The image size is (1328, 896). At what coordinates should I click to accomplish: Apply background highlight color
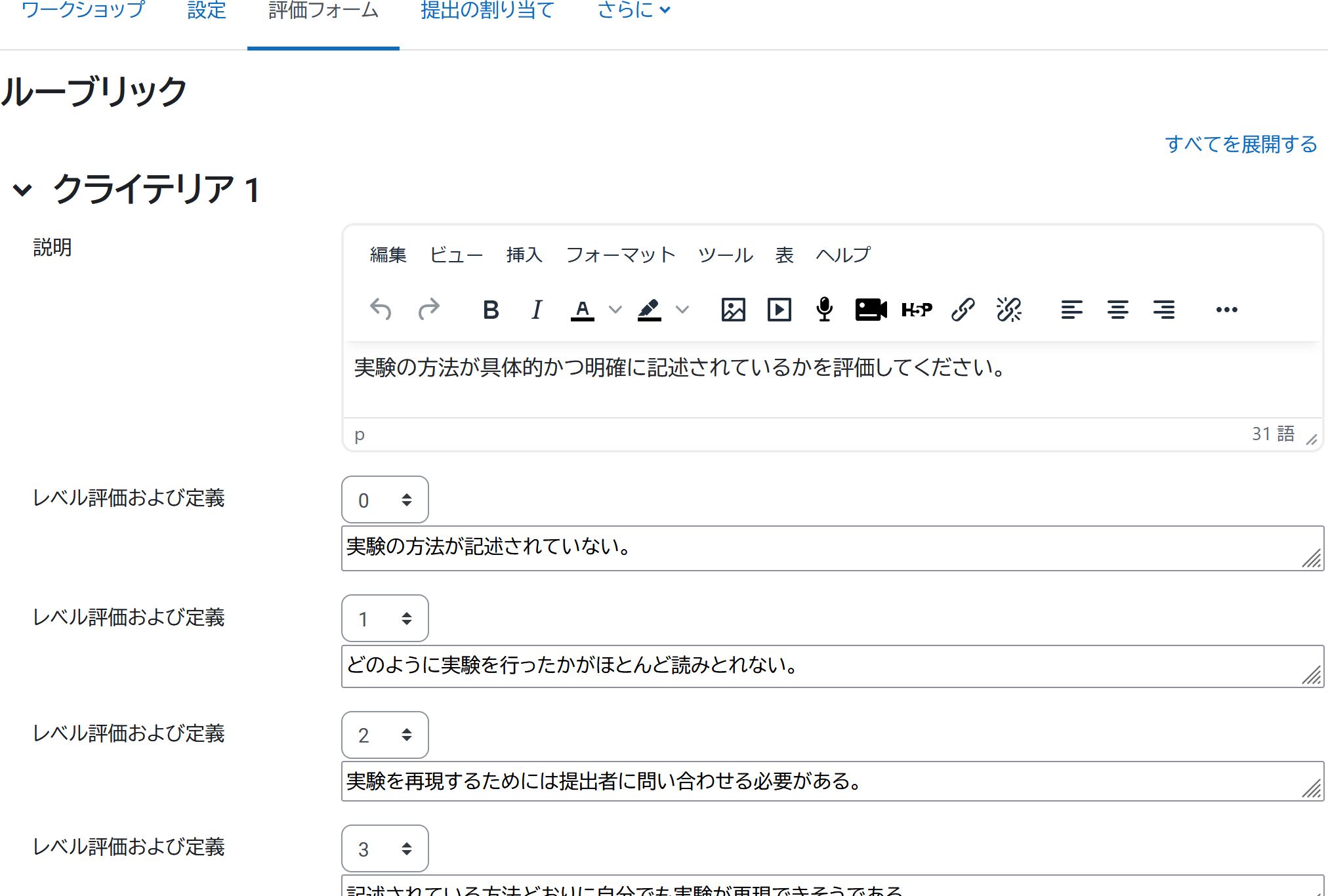[649, 309]
